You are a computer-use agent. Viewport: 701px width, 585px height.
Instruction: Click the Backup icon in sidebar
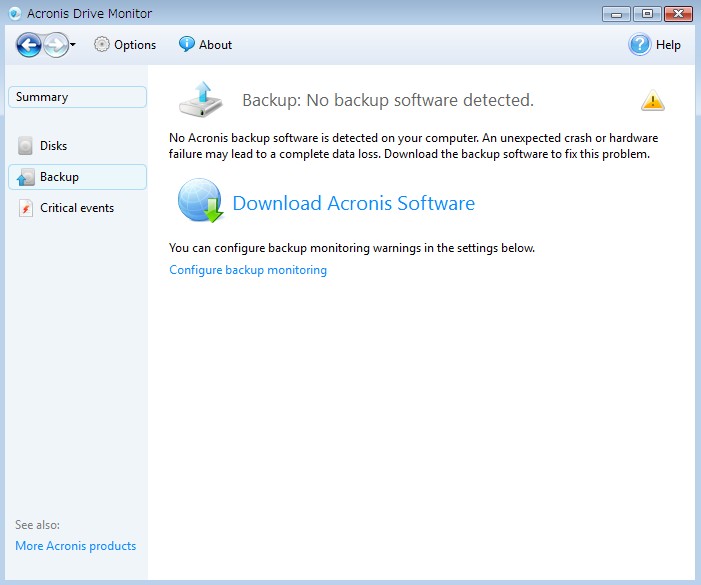25,177
